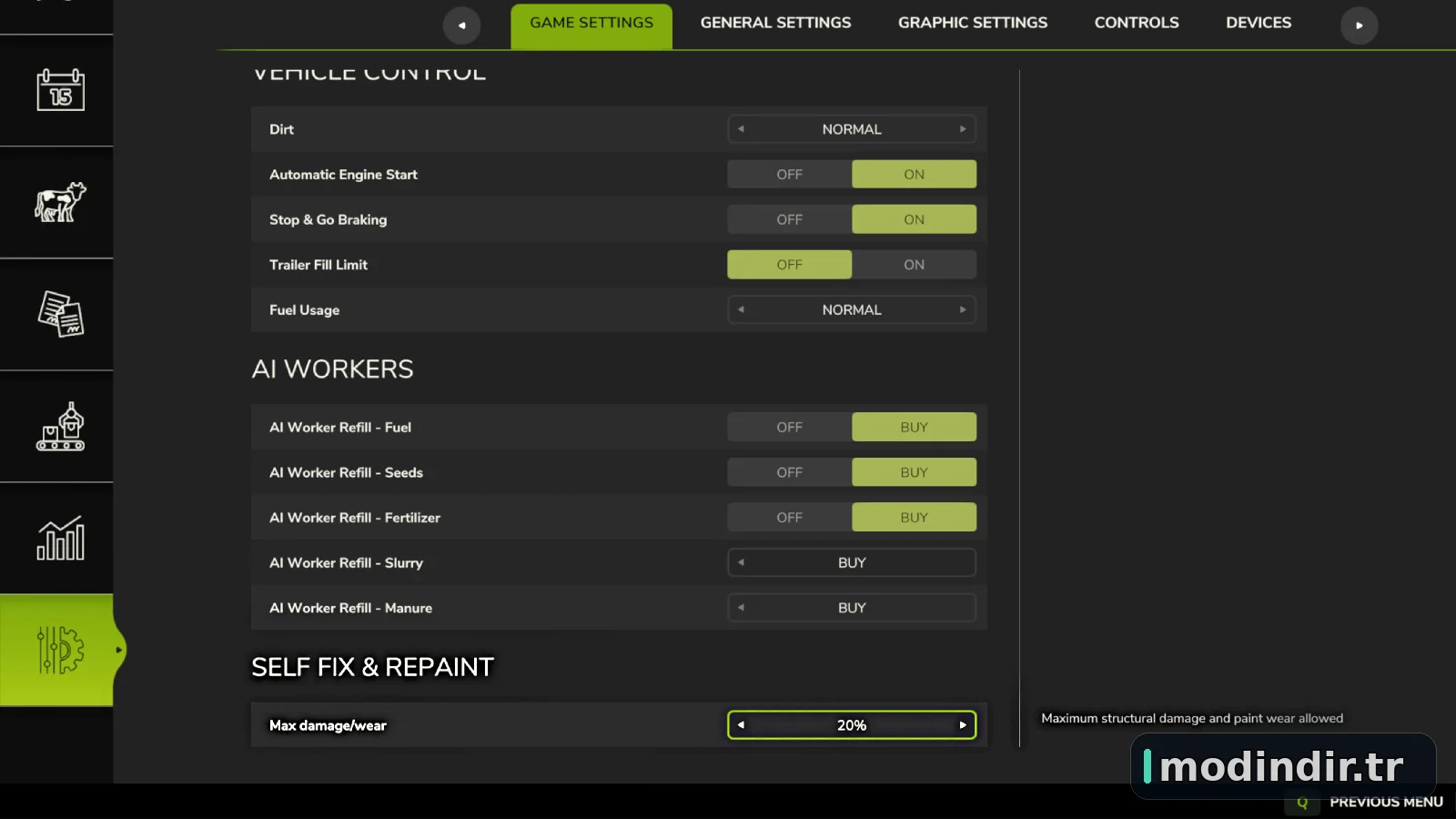Decrease Max damage/wear value
The image size is (1456, 819).
click(741, 725)
